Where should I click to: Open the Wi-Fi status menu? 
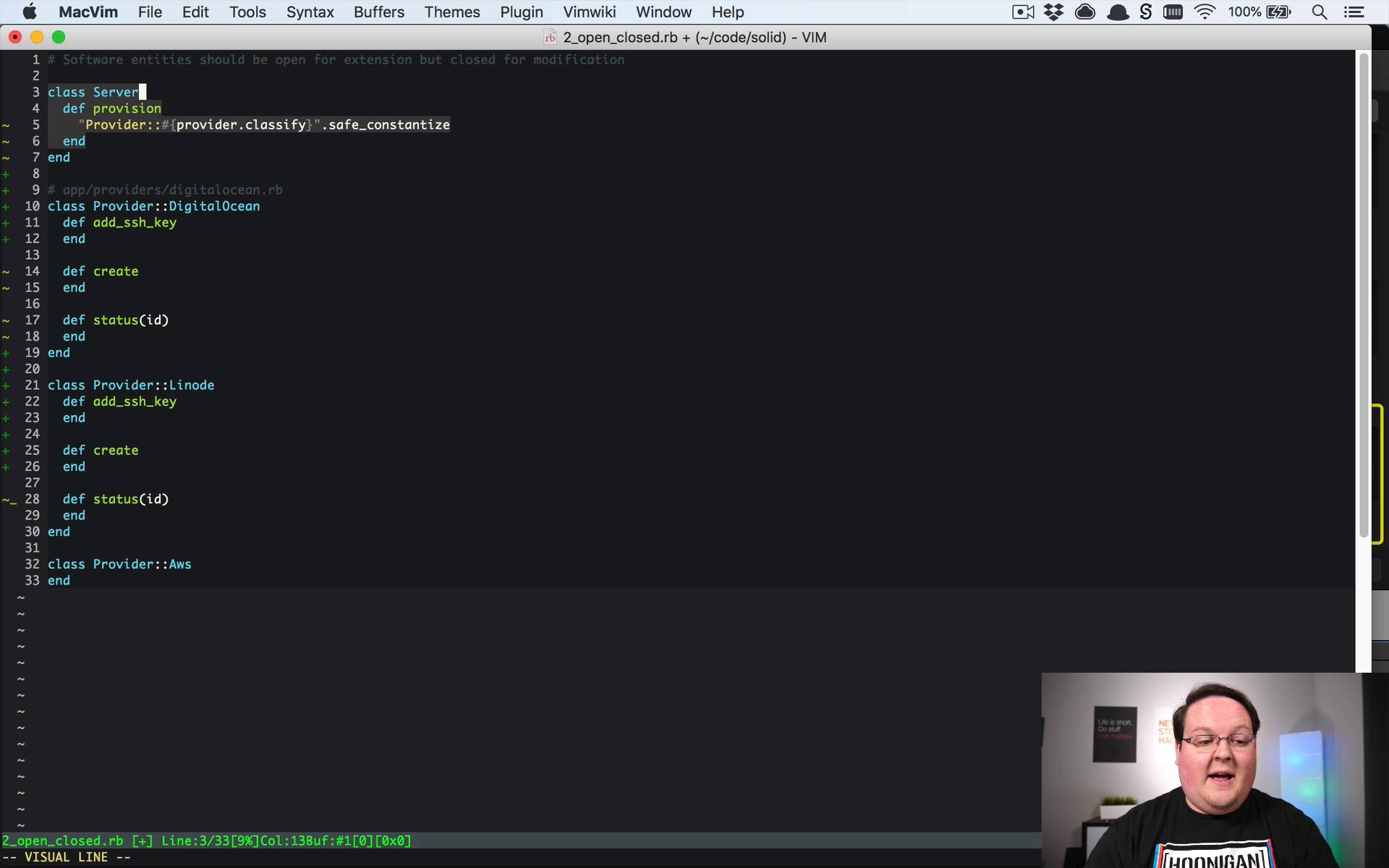click(1205, 12)
